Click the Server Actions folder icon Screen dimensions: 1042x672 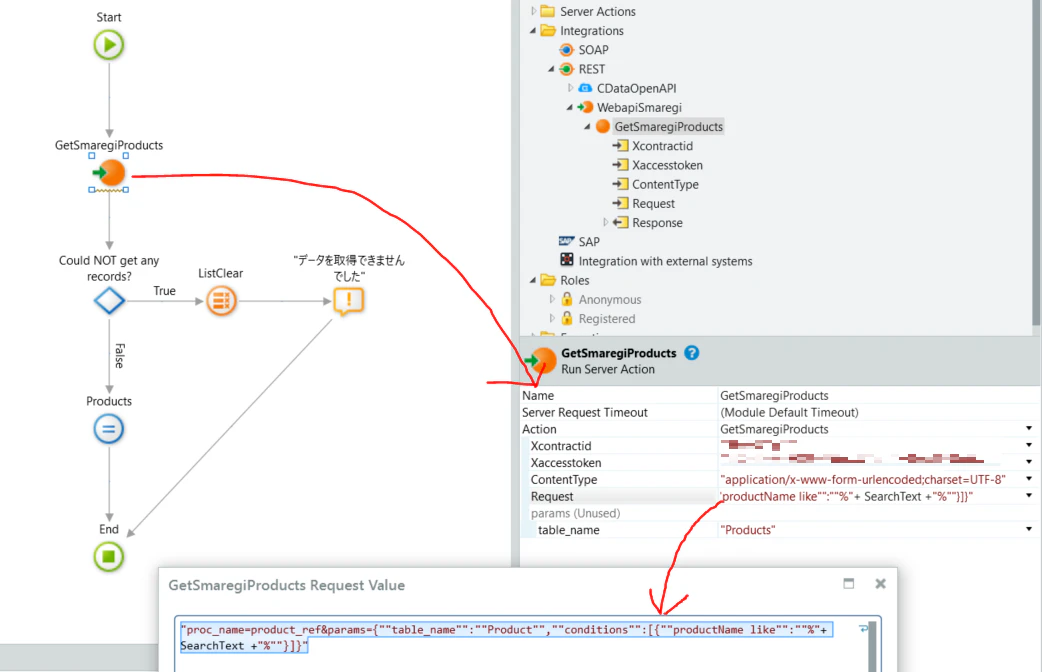tap(548, 11)
